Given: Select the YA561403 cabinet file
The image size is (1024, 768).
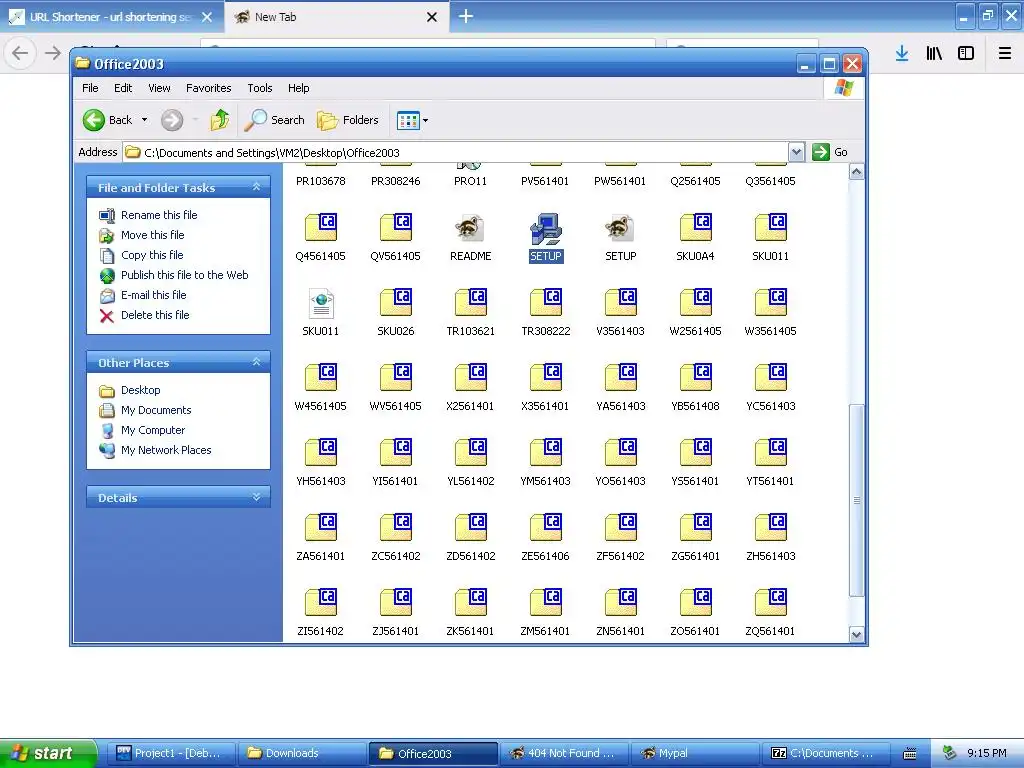Looking at the screenshot, I should point(620,378).
